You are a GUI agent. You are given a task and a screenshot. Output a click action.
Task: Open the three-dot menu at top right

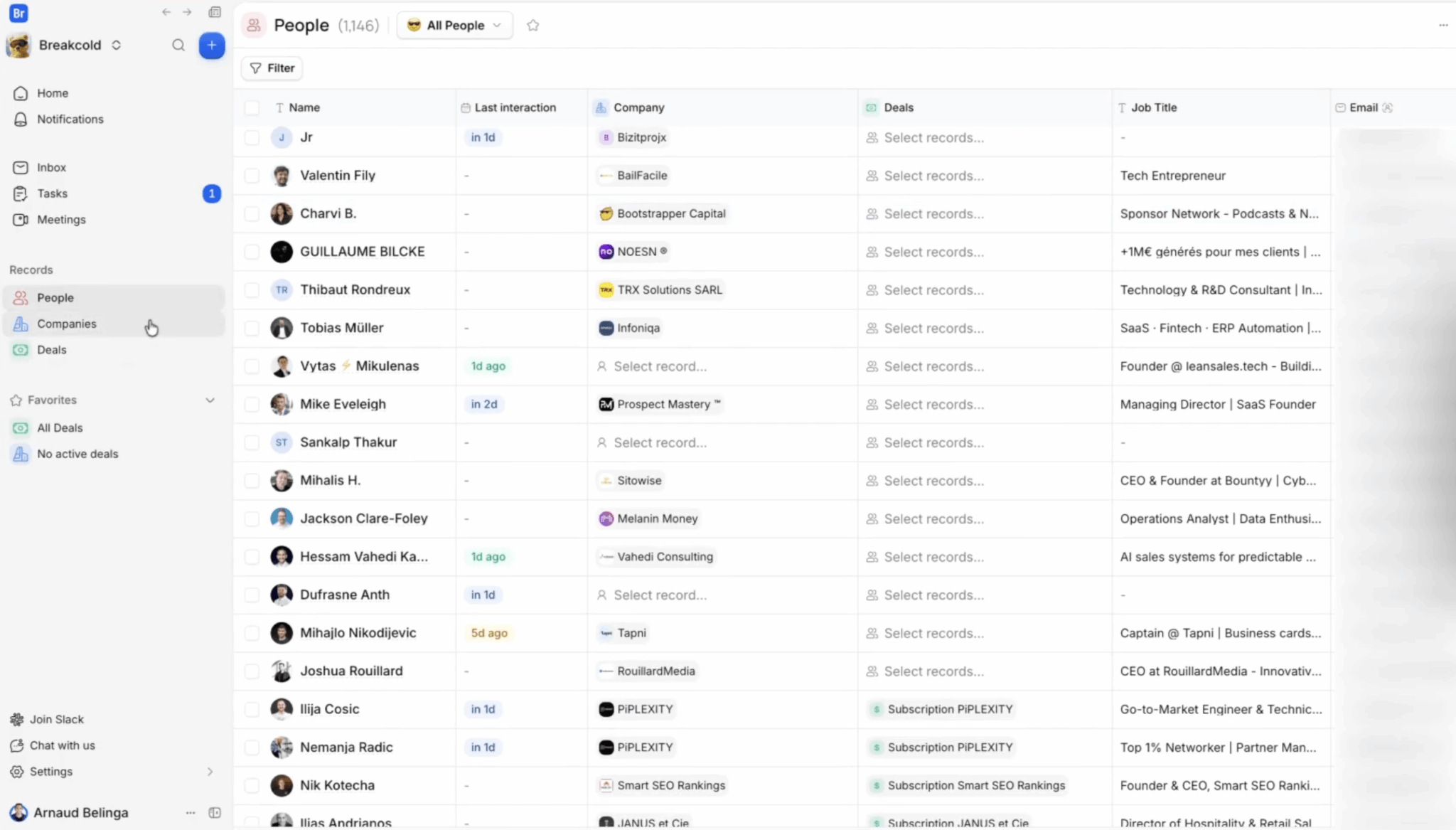pyautogui.click(x=1443, y=26)
